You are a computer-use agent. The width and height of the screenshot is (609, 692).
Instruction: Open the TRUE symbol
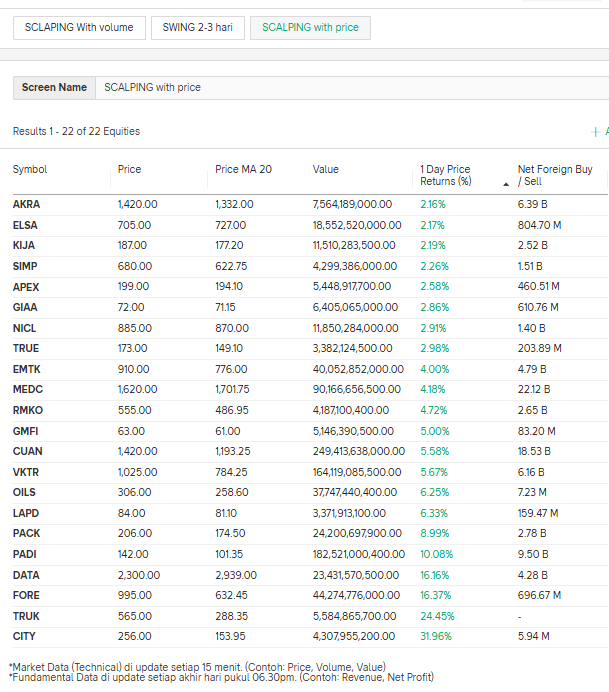(x=26, y=349)
